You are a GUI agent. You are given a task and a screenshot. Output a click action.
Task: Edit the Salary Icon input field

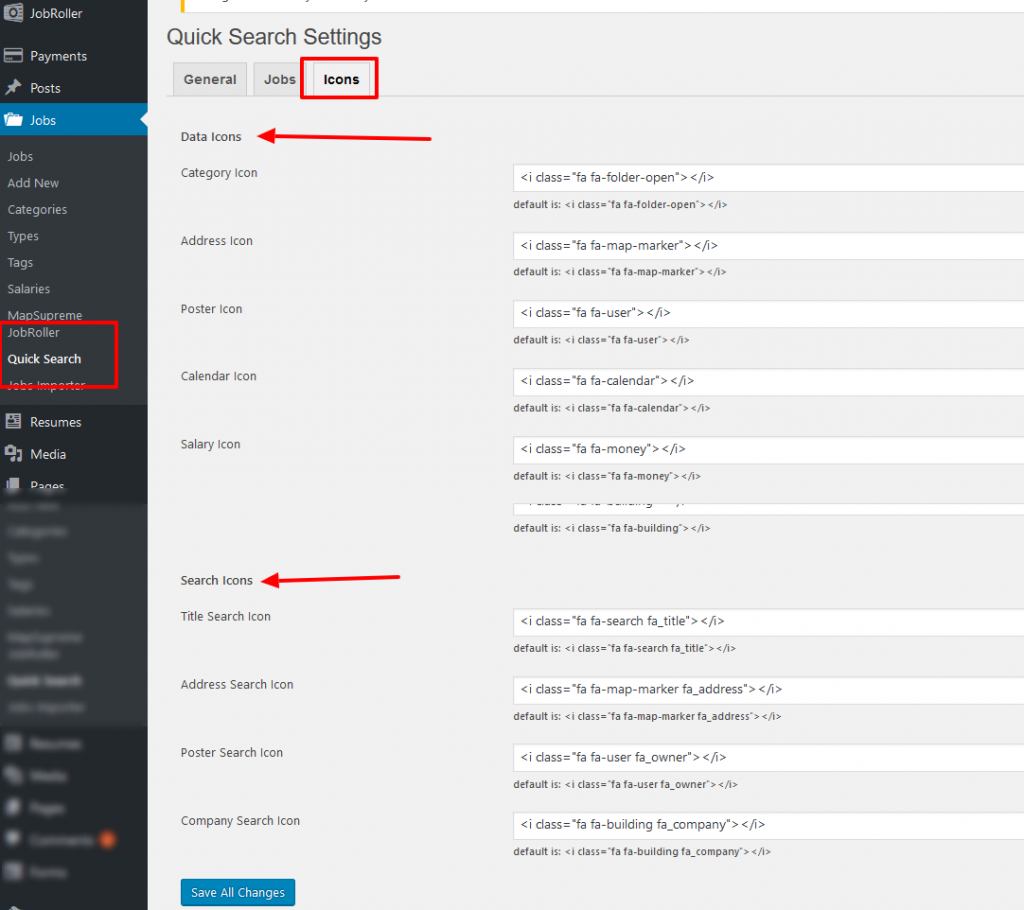(768, 449)
